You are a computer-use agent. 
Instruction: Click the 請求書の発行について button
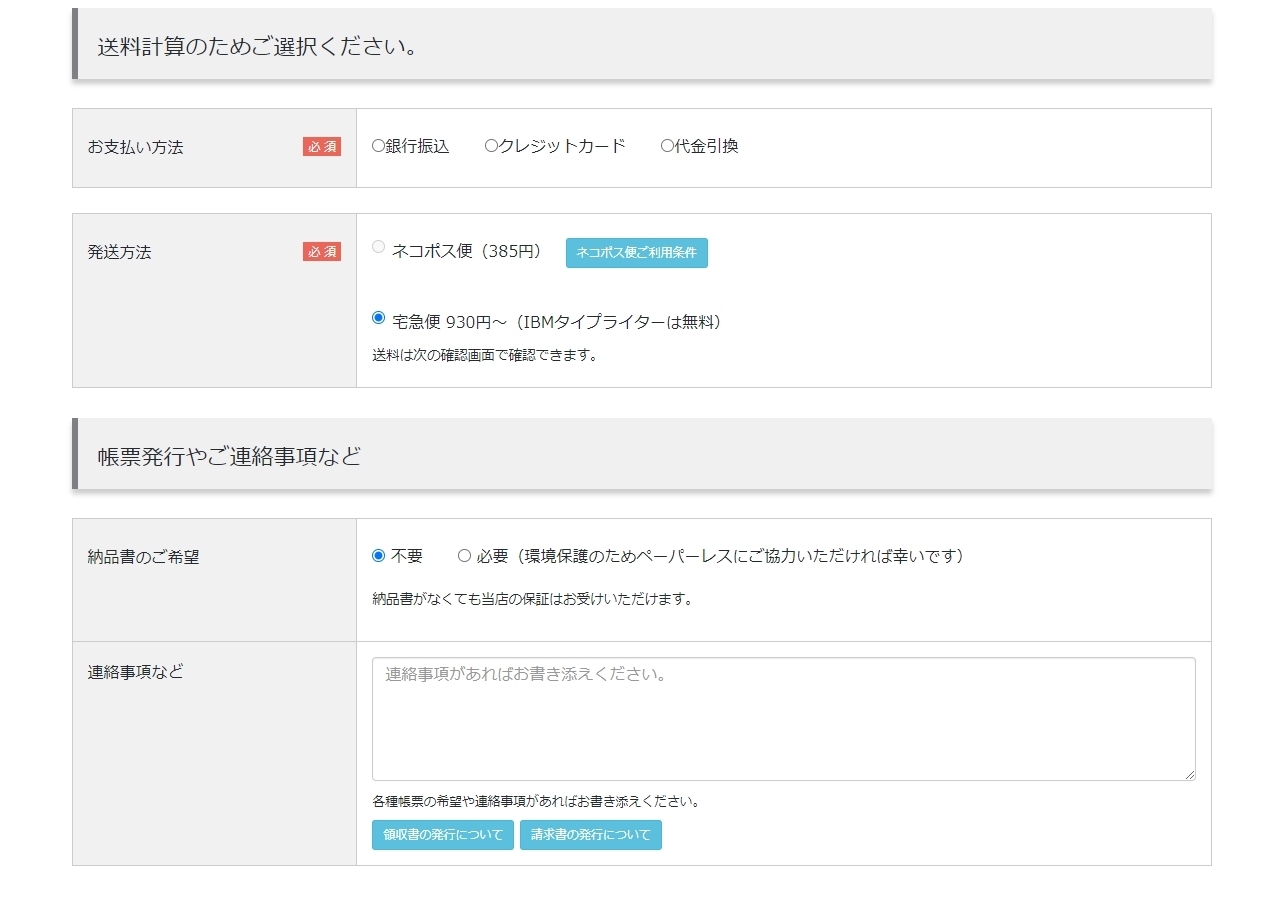590,835
